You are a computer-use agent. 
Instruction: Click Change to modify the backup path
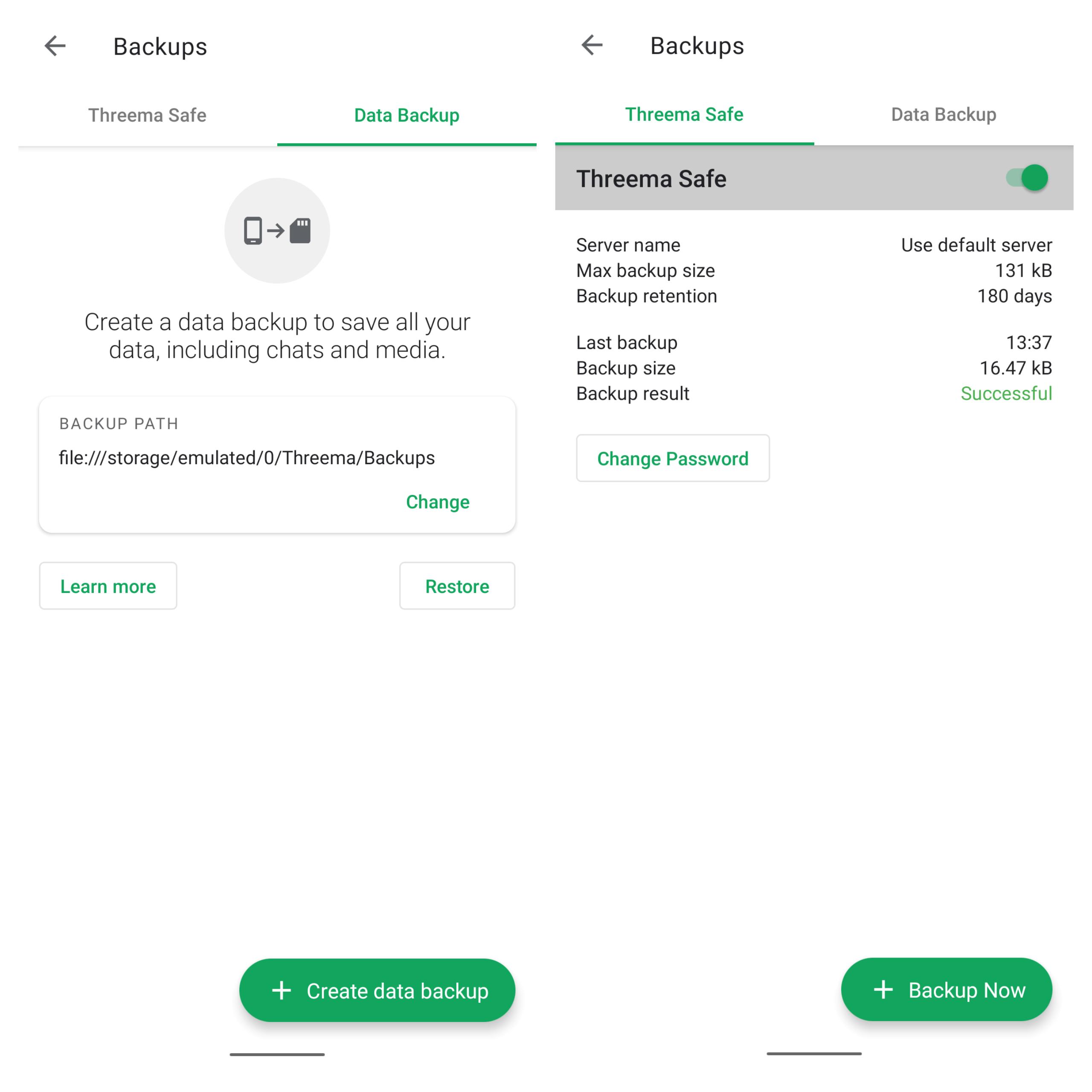pos(438,502)
